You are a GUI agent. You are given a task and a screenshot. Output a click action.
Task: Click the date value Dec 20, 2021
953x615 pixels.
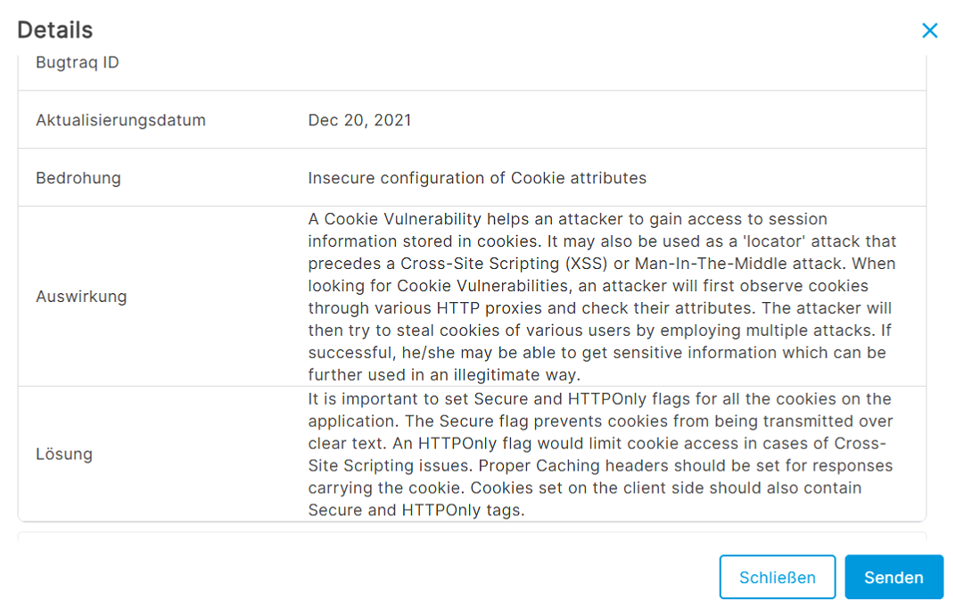pyautogui.click(x=359, y=120)
